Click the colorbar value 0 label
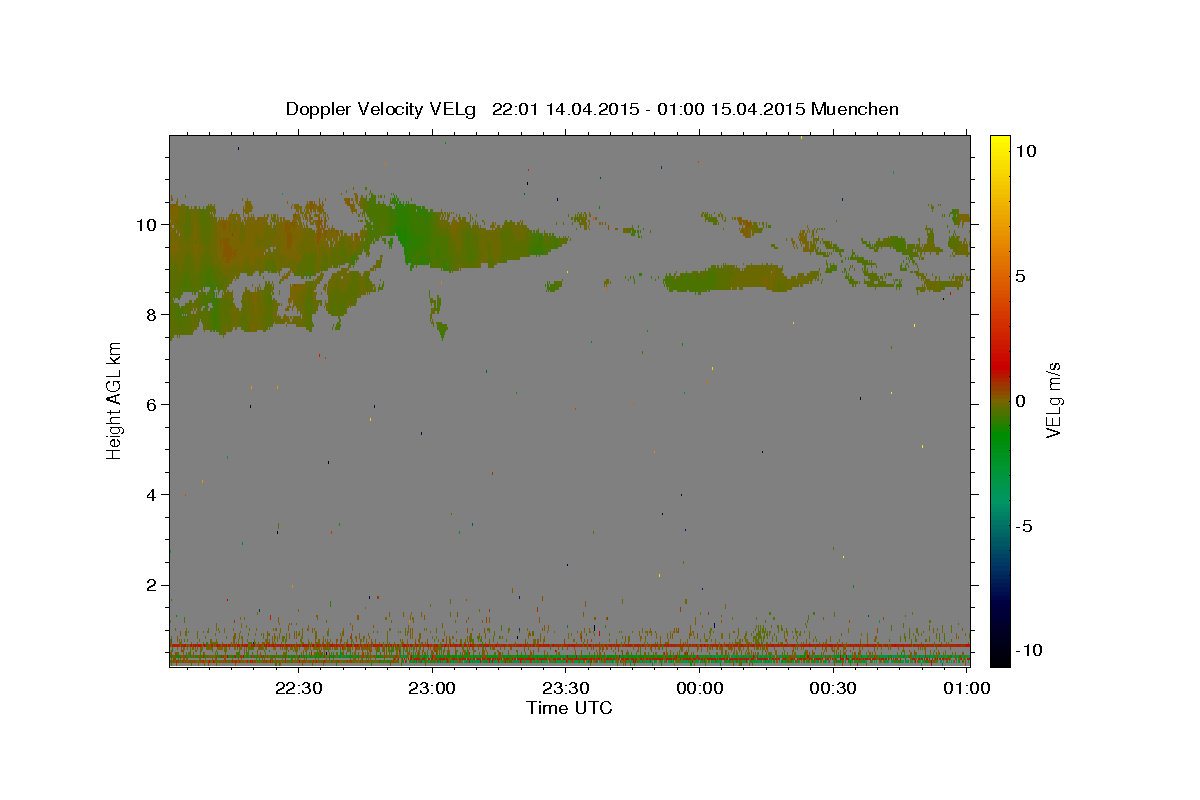Screen dimensions: 1200x800 tap(1021, 401)
